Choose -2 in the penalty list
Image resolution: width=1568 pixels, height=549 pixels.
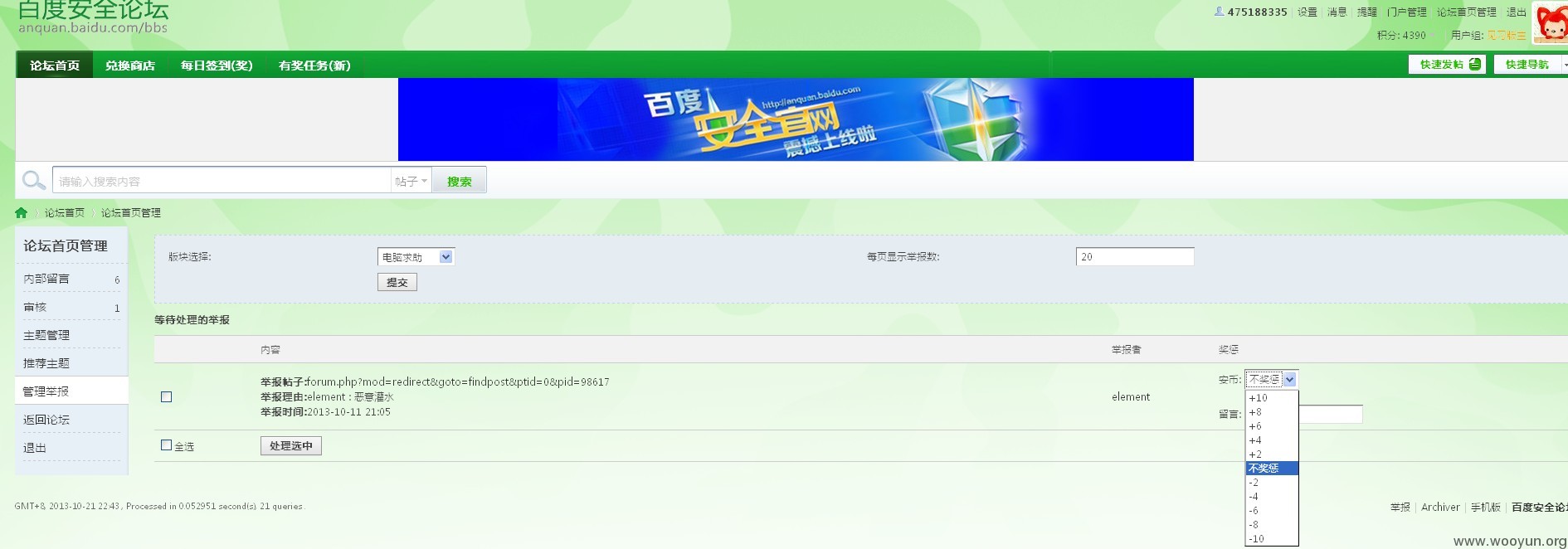tap(1272, 483)
